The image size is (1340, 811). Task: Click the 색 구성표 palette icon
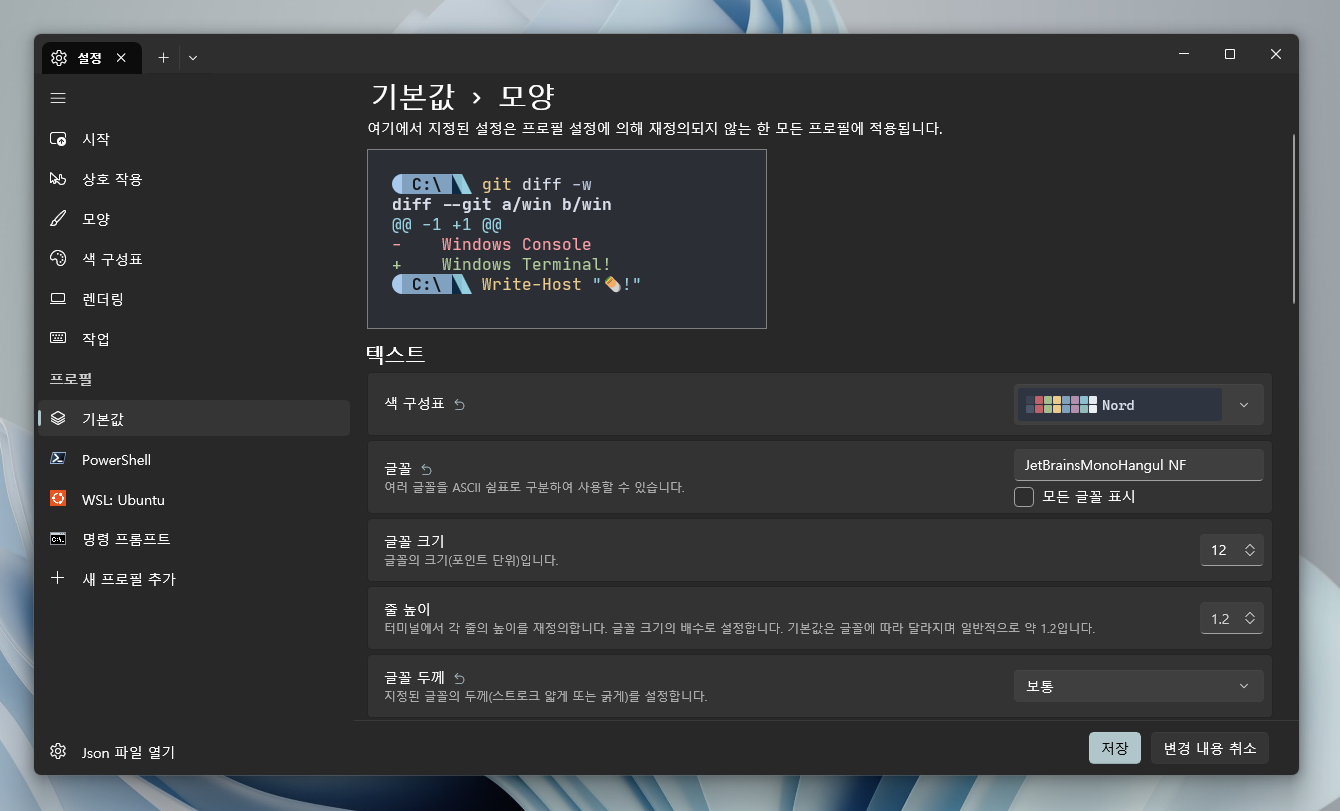(58, 259)
